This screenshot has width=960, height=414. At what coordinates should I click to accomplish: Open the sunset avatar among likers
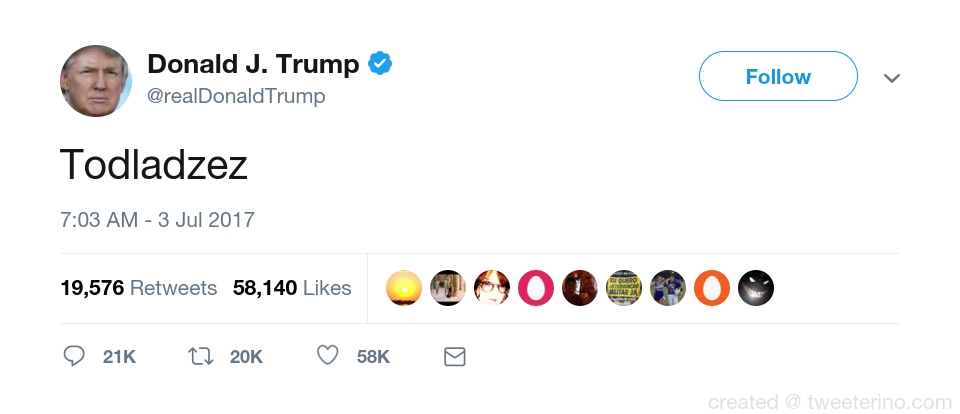tap(404, 288)
